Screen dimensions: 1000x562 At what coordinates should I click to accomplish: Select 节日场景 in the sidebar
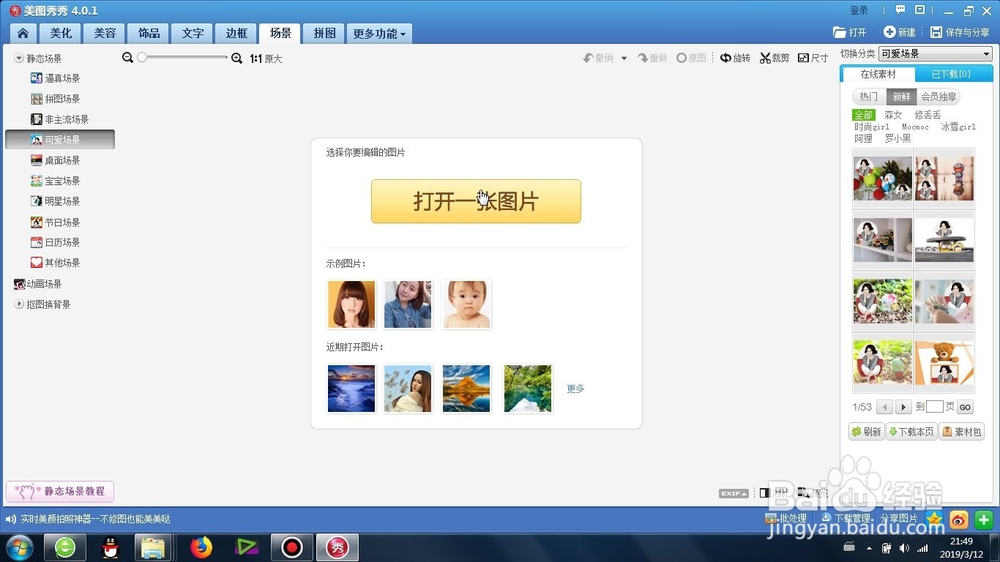(x=55, y=222)
